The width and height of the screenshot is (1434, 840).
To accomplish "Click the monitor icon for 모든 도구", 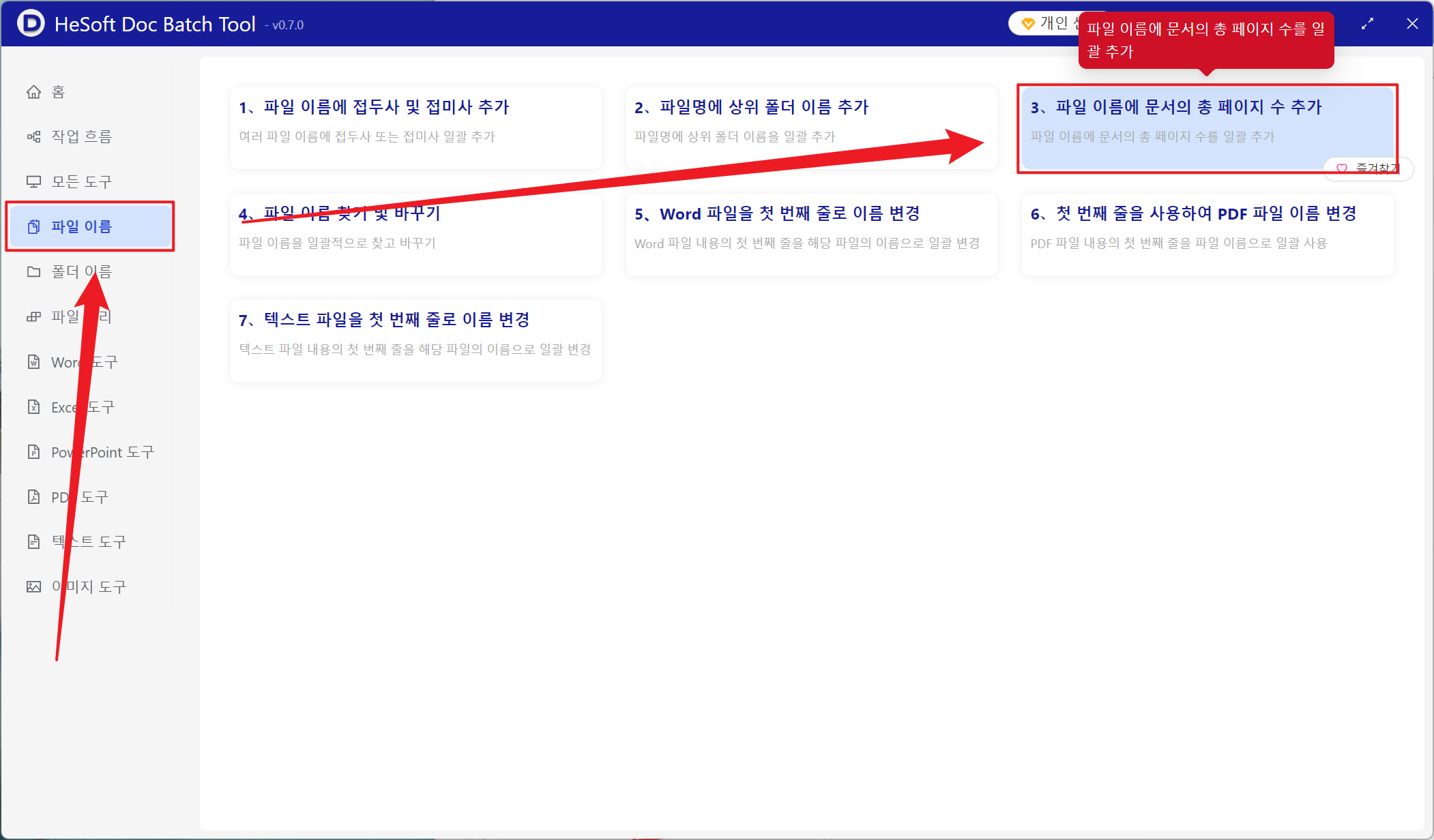I will [33, 181].
